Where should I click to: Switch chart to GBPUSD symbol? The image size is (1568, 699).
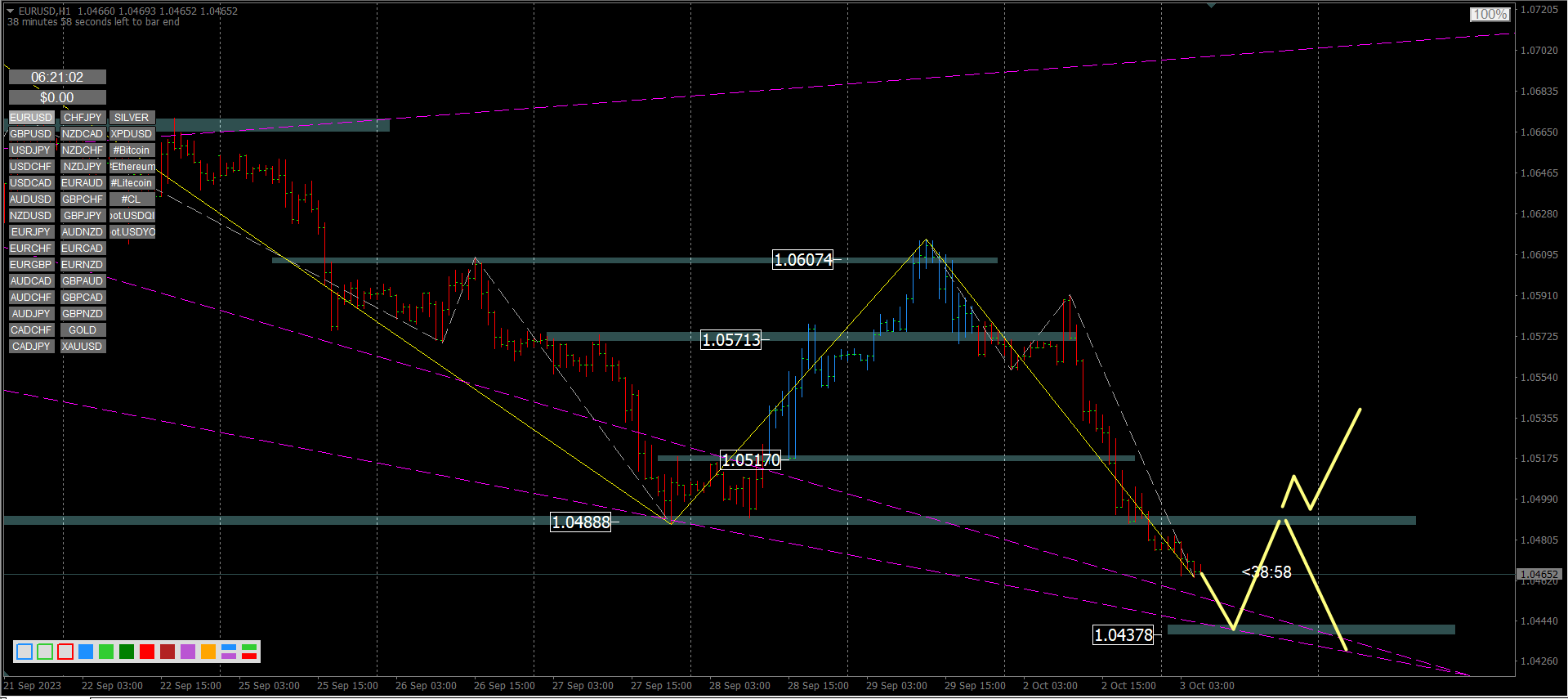pos(31,134)
